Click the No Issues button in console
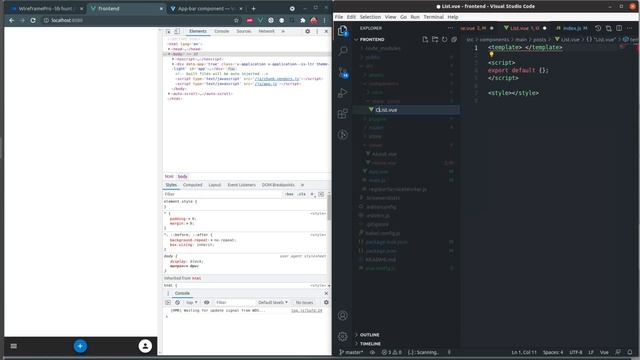The height and width of the screenshot is (360, 640). pos(304,302)
